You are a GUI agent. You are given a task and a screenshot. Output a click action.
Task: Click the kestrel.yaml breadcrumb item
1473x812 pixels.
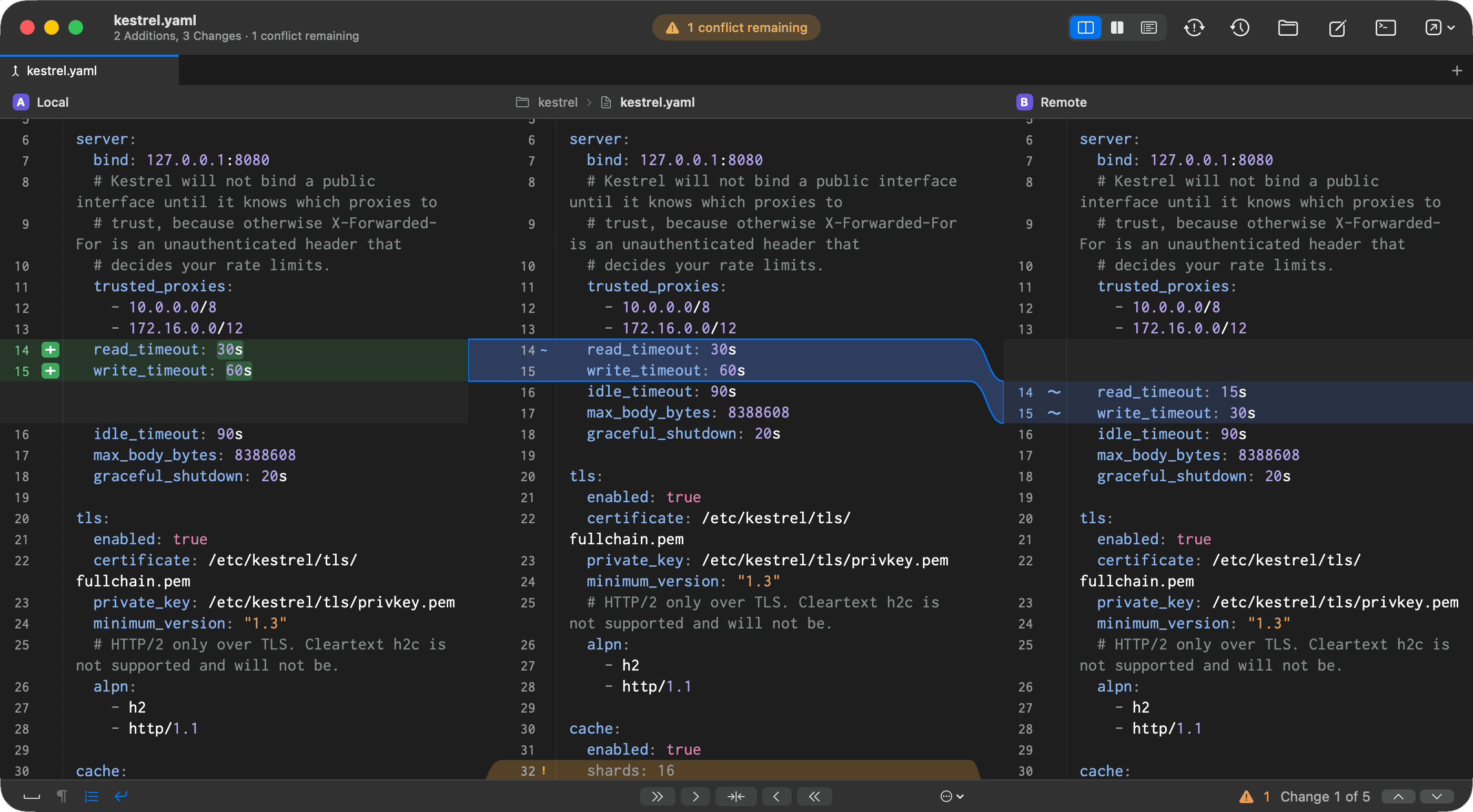point(647,102)
